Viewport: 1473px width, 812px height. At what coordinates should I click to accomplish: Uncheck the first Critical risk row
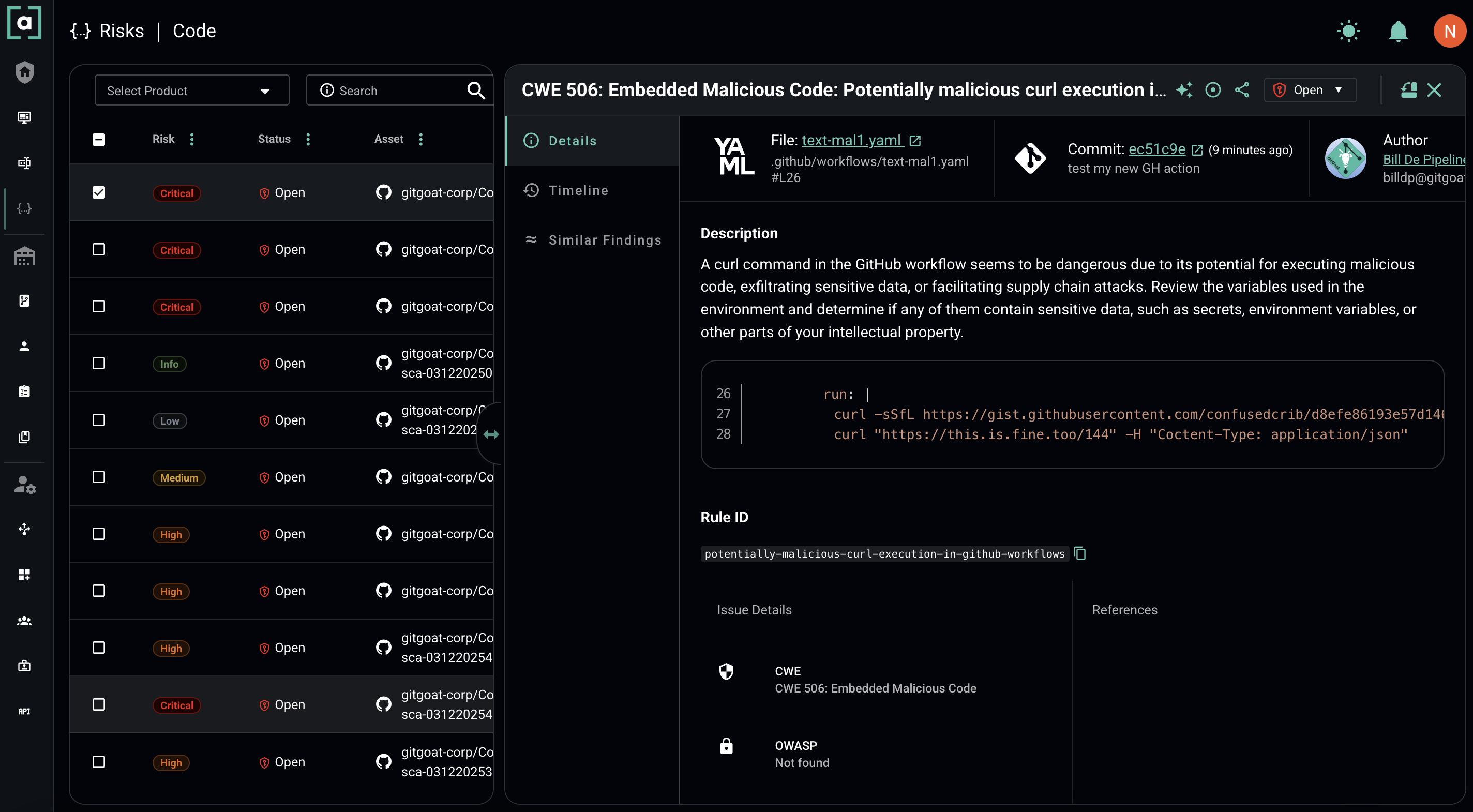click(98, 193)
